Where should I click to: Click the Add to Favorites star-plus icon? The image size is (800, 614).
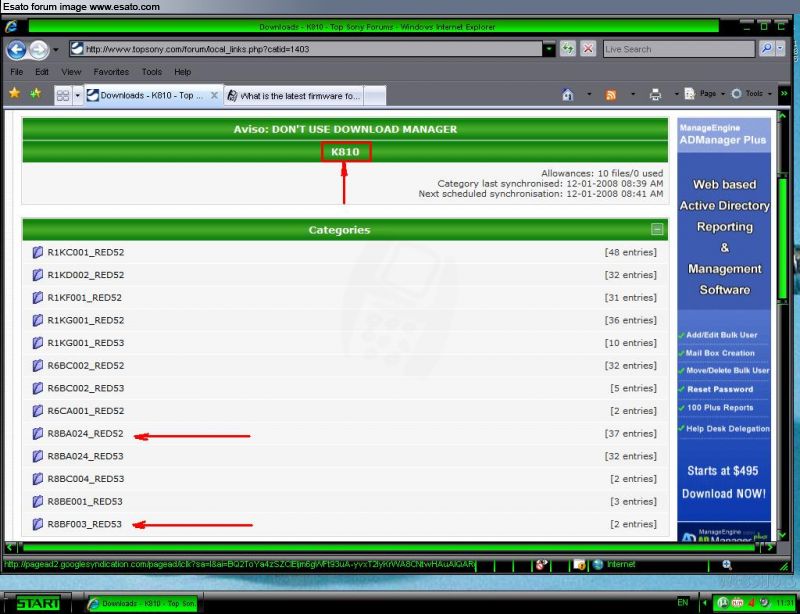pos(36,93)
